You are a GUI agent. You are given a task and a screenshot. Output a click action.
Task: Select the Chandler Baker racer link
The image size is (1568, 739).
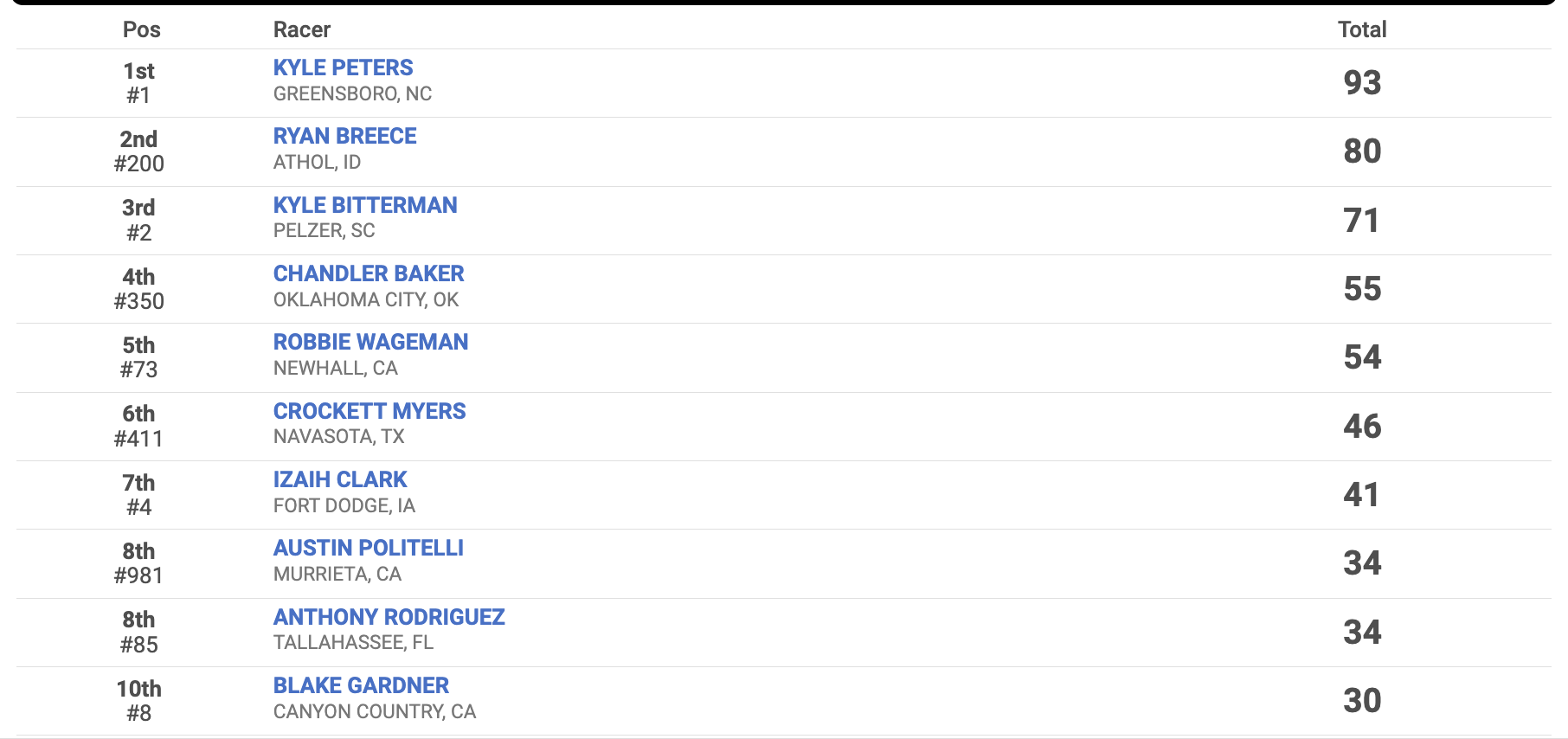tap(369, 273)
